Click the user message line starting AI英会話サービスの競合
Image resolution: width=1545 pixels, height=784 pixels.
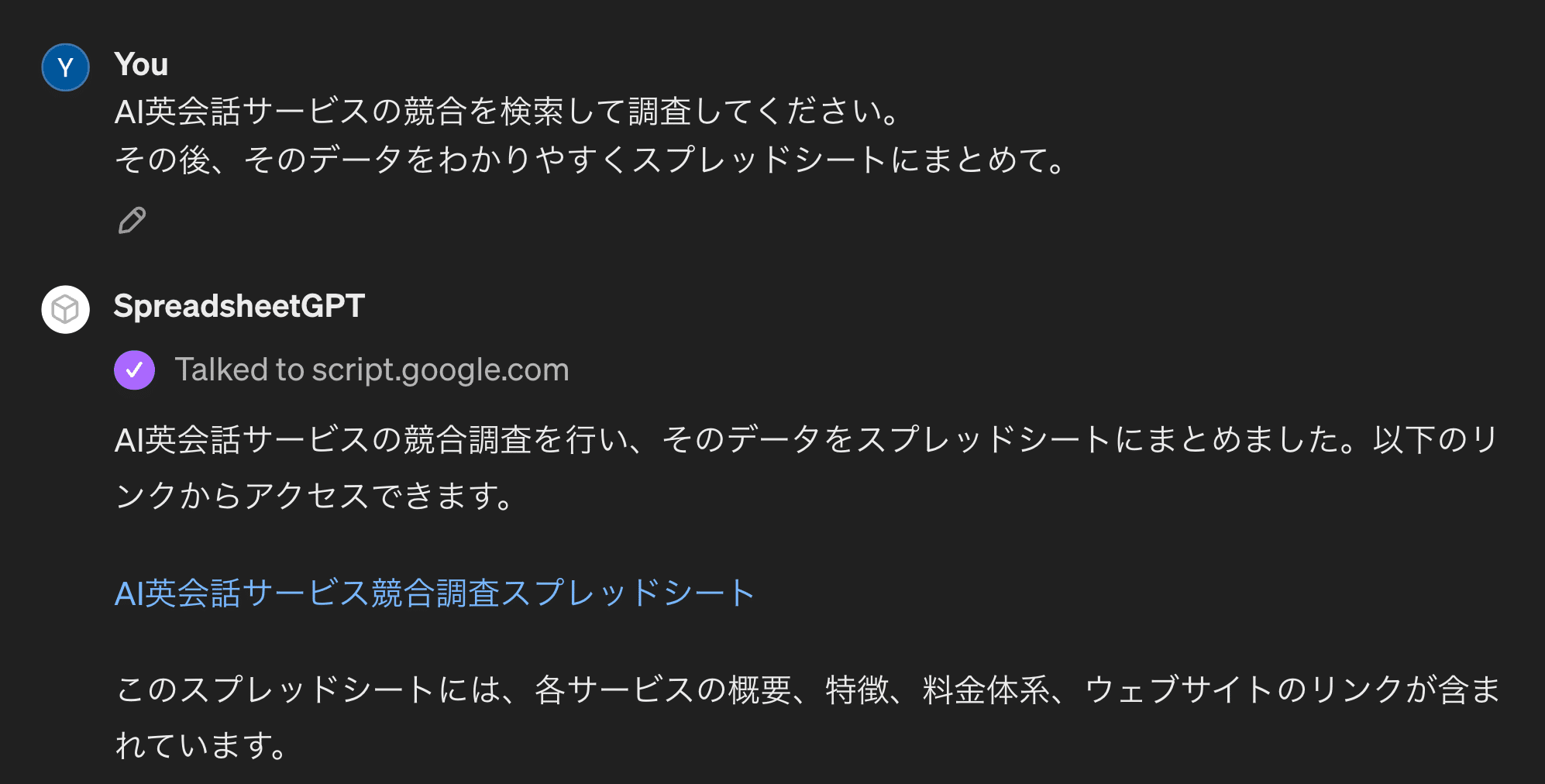pyautogui.click(x=508, y=112)
